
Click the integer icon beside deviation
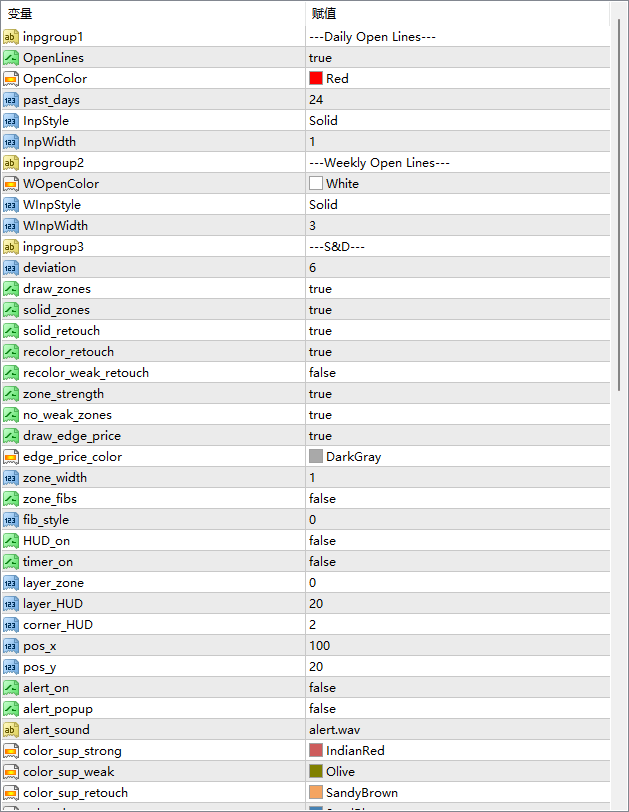(11, 268)
